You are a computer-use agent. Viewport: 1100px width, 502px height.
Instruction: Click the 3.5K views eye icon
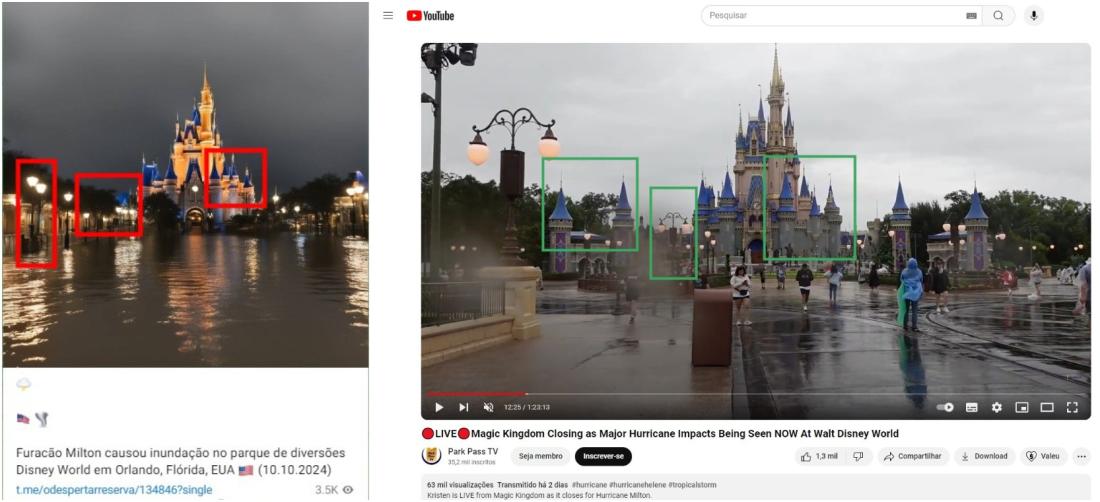point(347,490)
